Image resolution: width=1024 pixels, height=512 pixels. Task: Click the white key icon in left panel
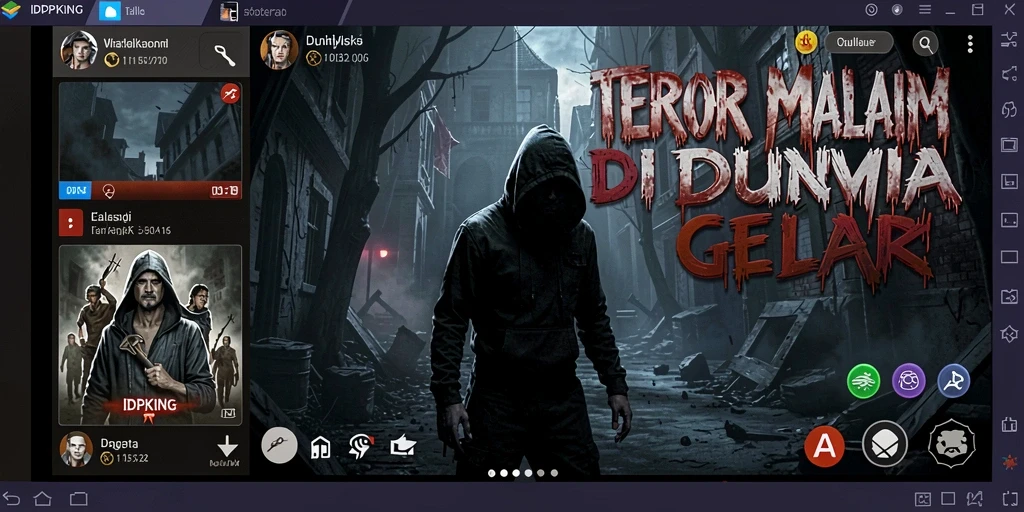click(x=225, y=55)
